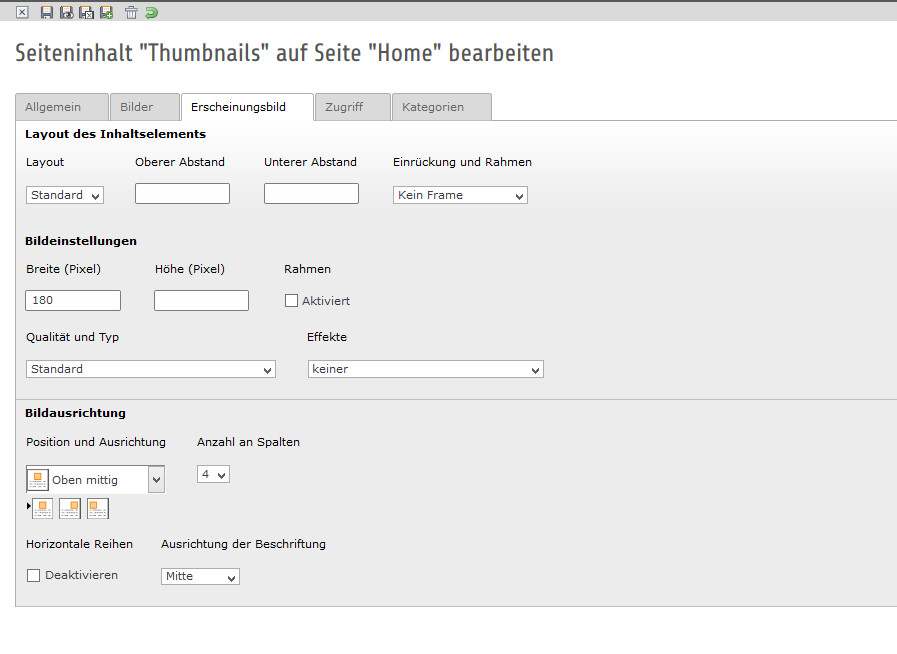
Task: Focus the Breite (Pixel) field containing 180
Action: (73, 300)
